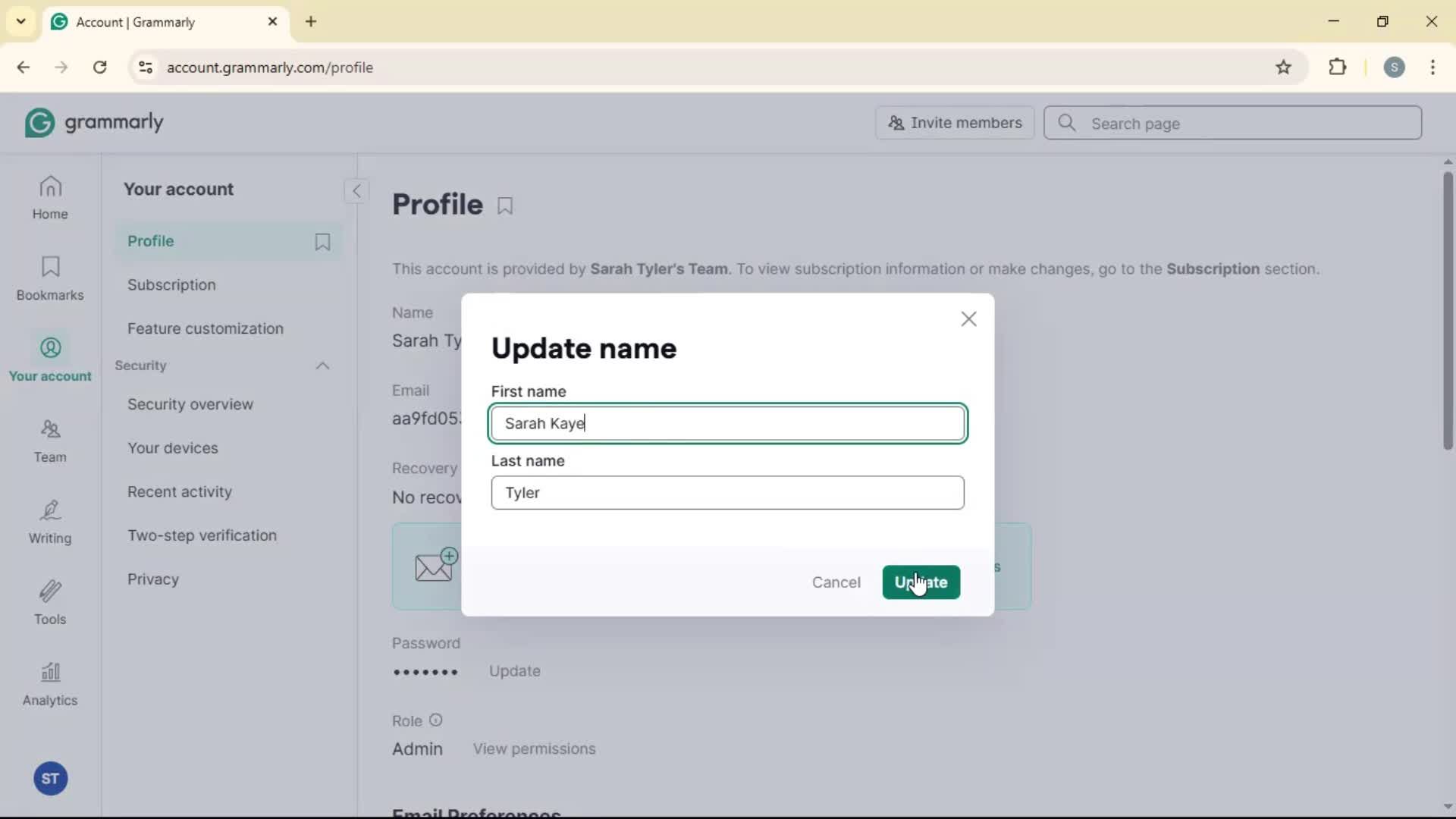Image resolution: width=1456 pixels, height=819 pixels.
Task: Select Two-step verification menu item
Action: [202, 535]
